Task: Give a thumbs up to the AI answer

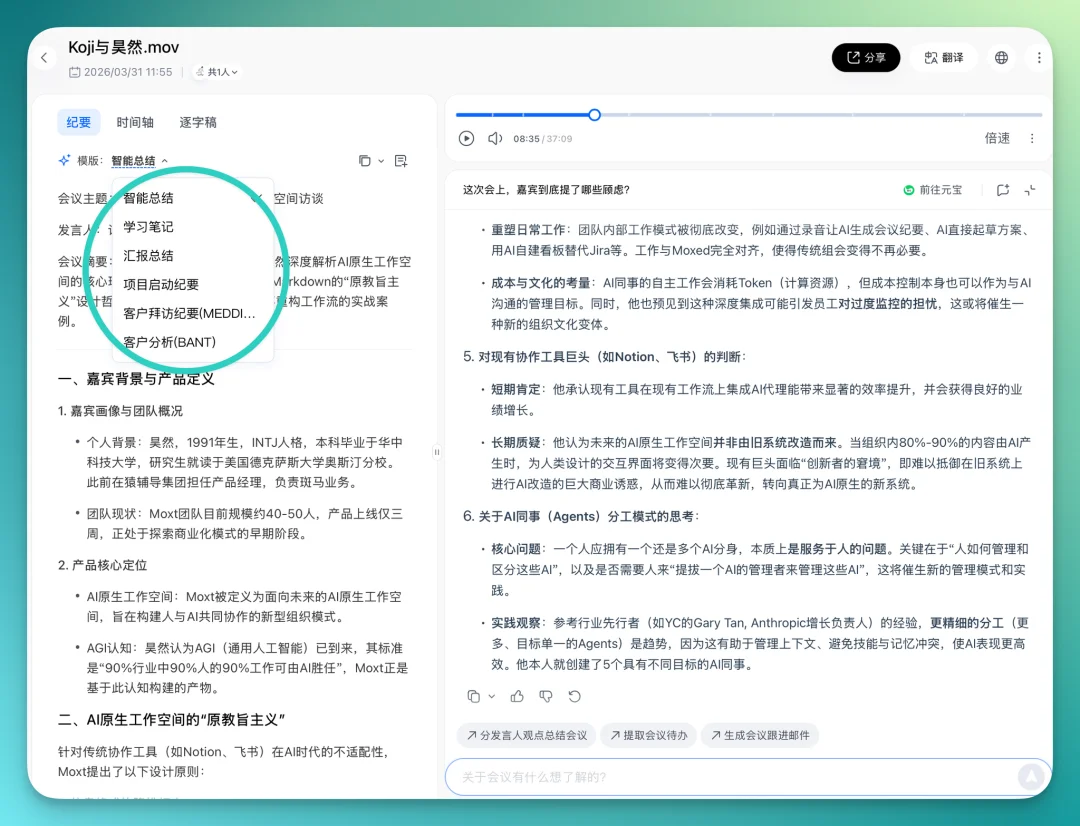Action: (x=516, y=696)
